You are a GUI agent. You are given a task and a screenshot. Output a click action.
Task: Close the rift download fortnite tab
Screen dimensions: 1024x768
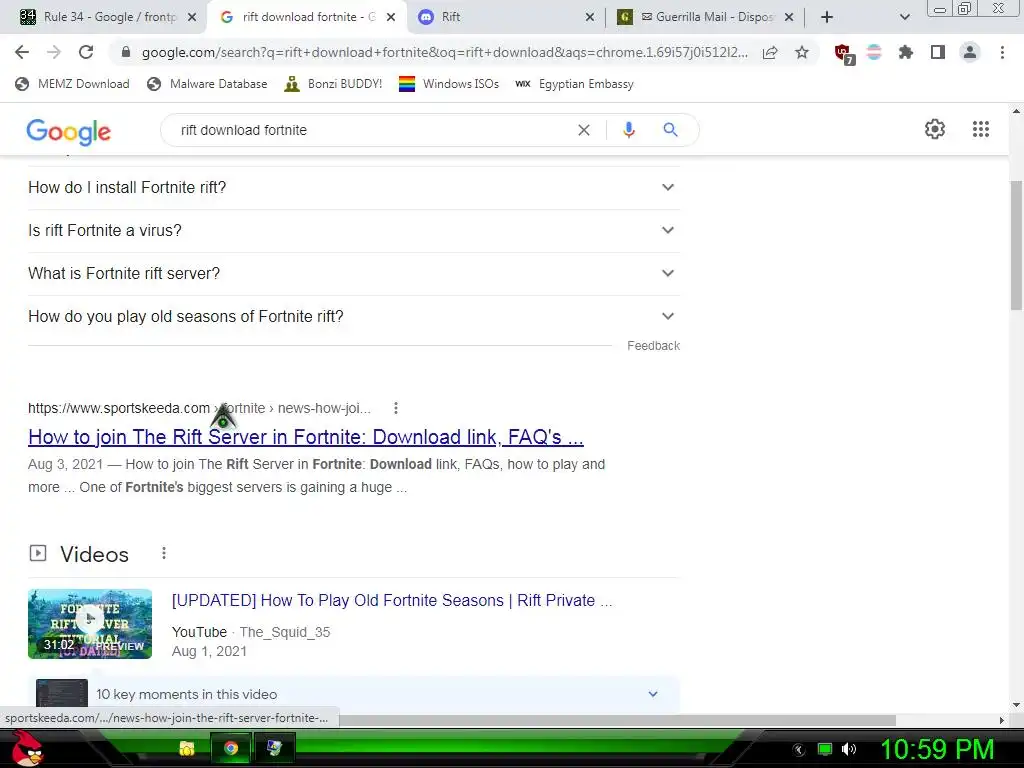[391, 17]
